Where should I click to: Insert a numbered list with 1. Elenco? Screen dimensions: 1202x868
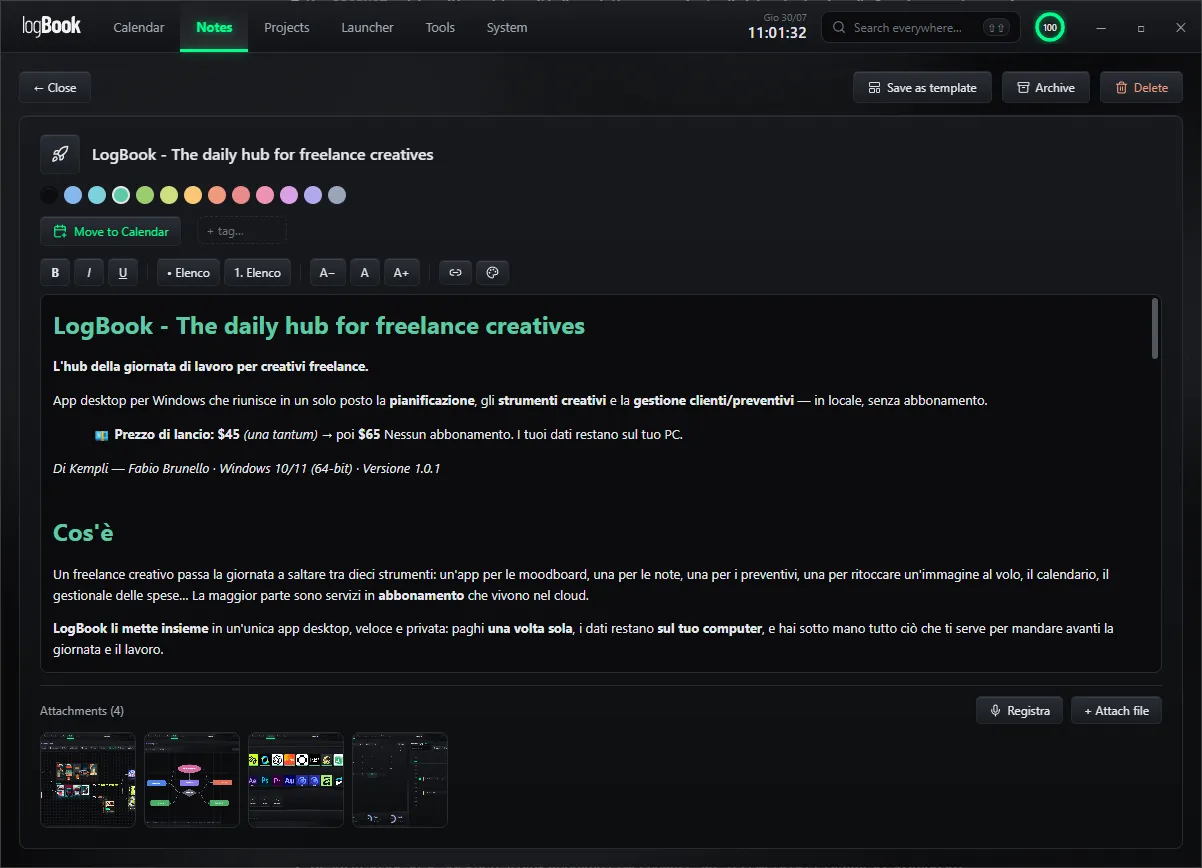click(x=257, y=272)
